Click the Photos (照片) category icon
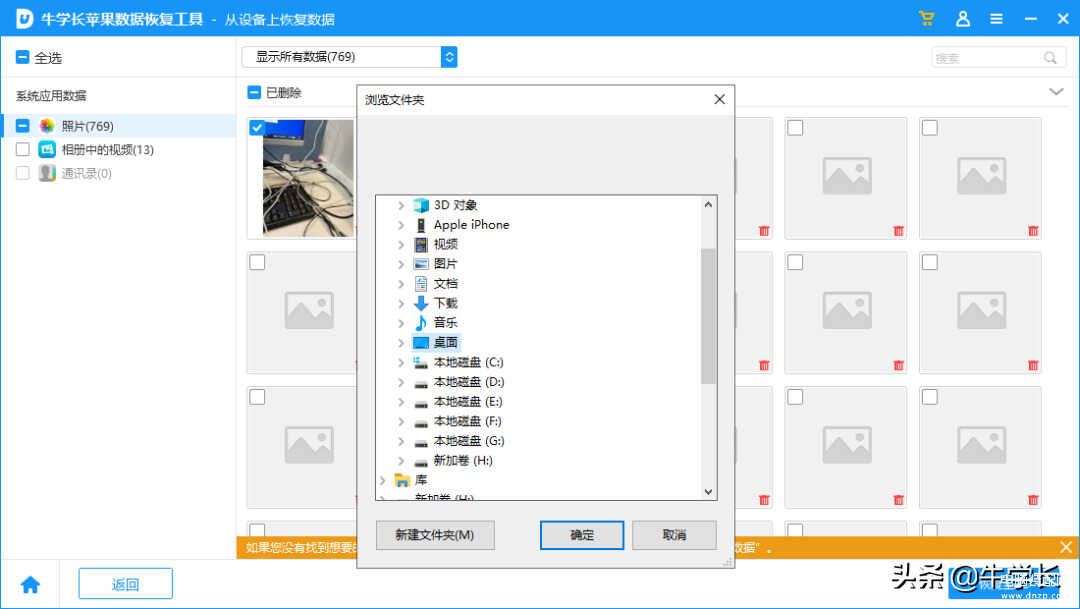The width and height of the screenshot is (1080, 609). 47,126
